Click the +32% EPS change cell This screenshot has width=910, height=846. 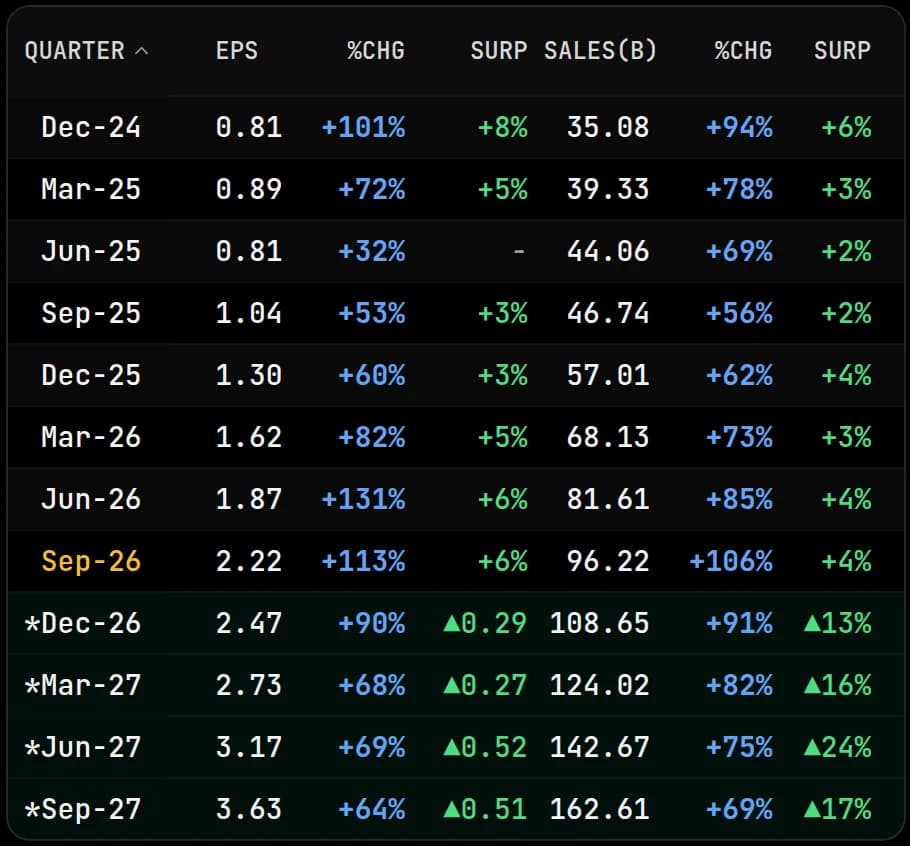click(371, 251)
